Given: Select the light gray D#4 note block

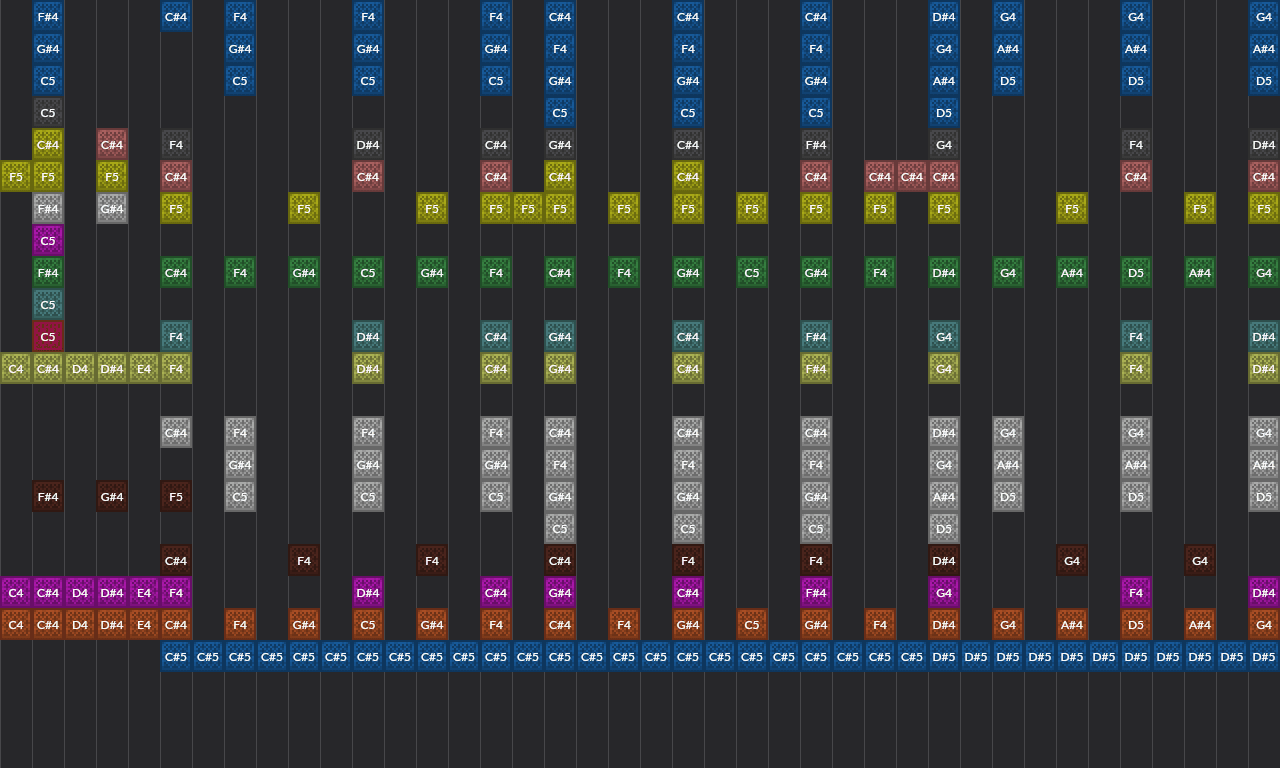Looking at the screenshot, I should click(944, 433).
